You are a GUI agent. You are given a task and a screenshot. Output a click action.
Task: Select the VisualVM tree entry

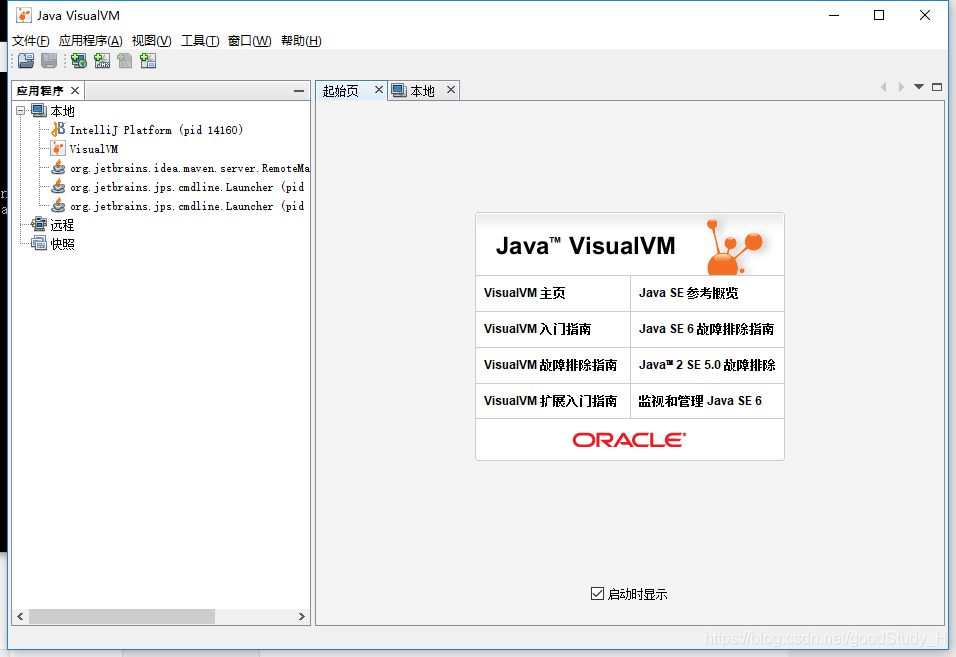[x=94, y=149]
